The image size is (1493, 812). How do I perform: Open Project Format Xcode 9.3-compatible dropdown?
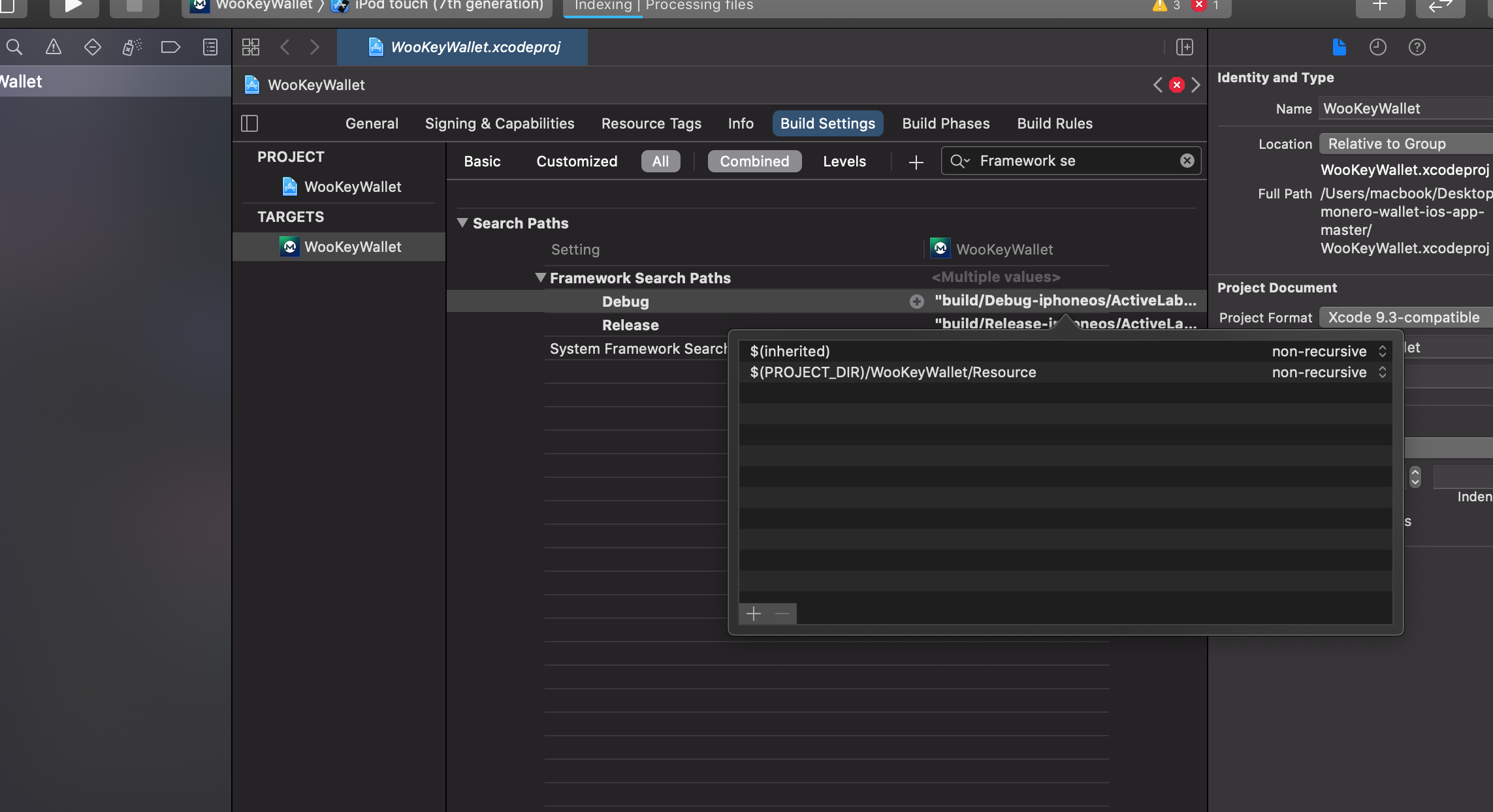1405,317
